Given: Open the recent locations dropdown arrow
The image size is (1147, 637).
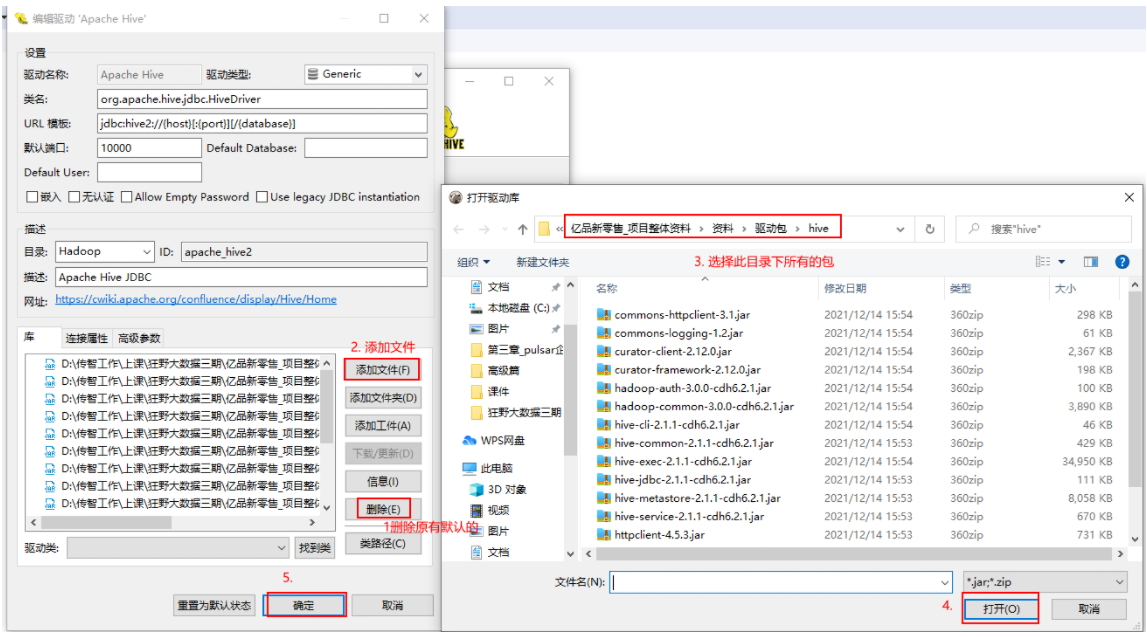Looking at the screenshot, I should (x=505, y=229).
